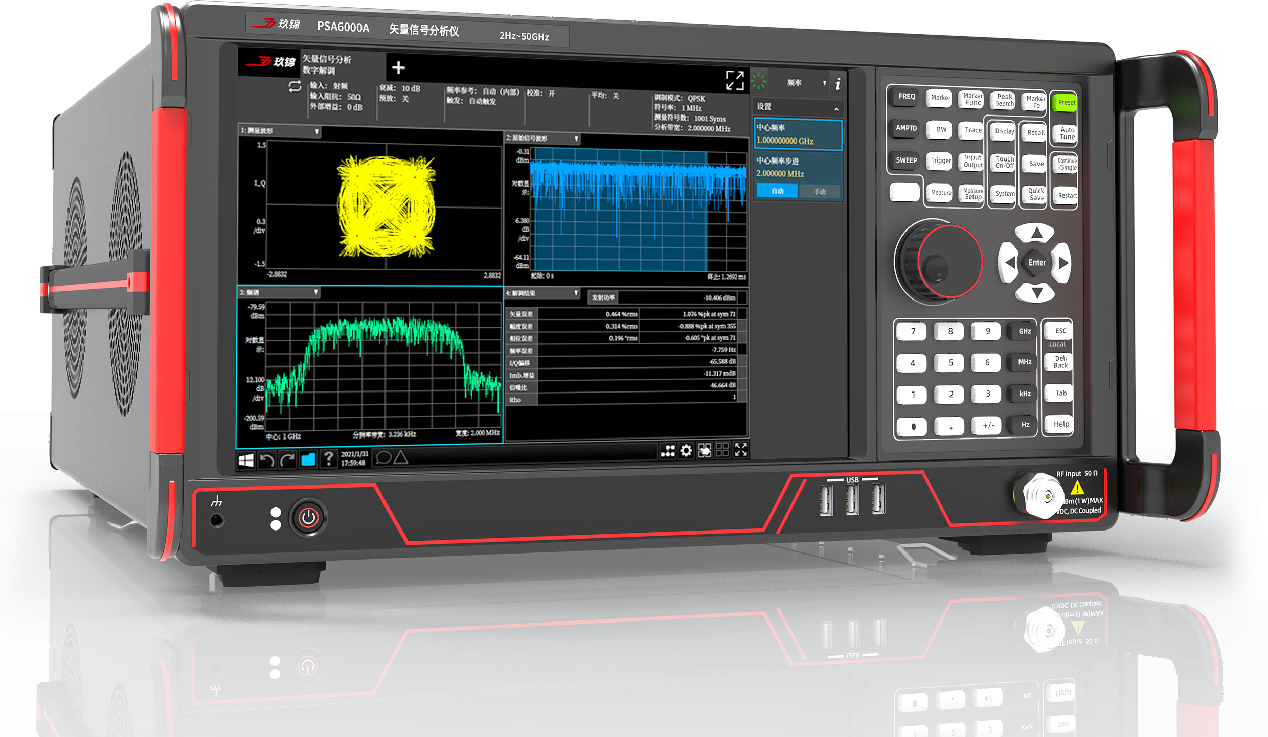Click the green spinning busy indicator icon
Screen dimensions: 1268x737
click(x=759, y=82)
